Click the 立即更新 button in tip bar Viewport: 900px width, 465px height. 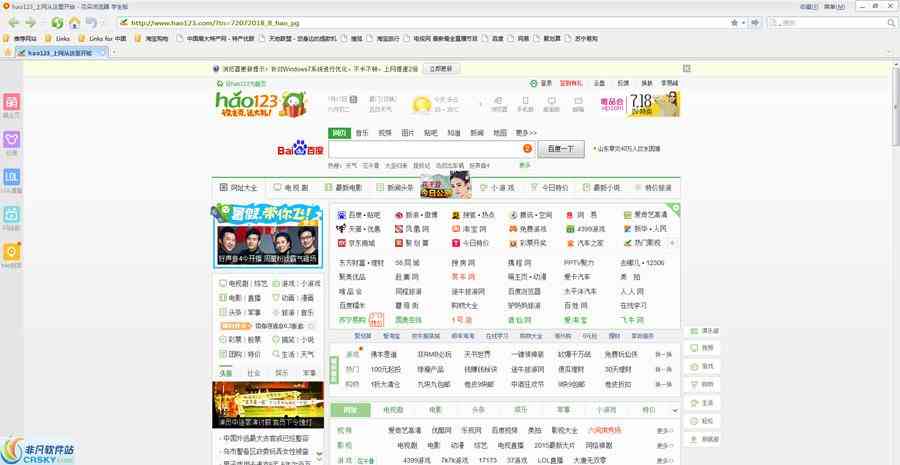(x=441, y=68)
